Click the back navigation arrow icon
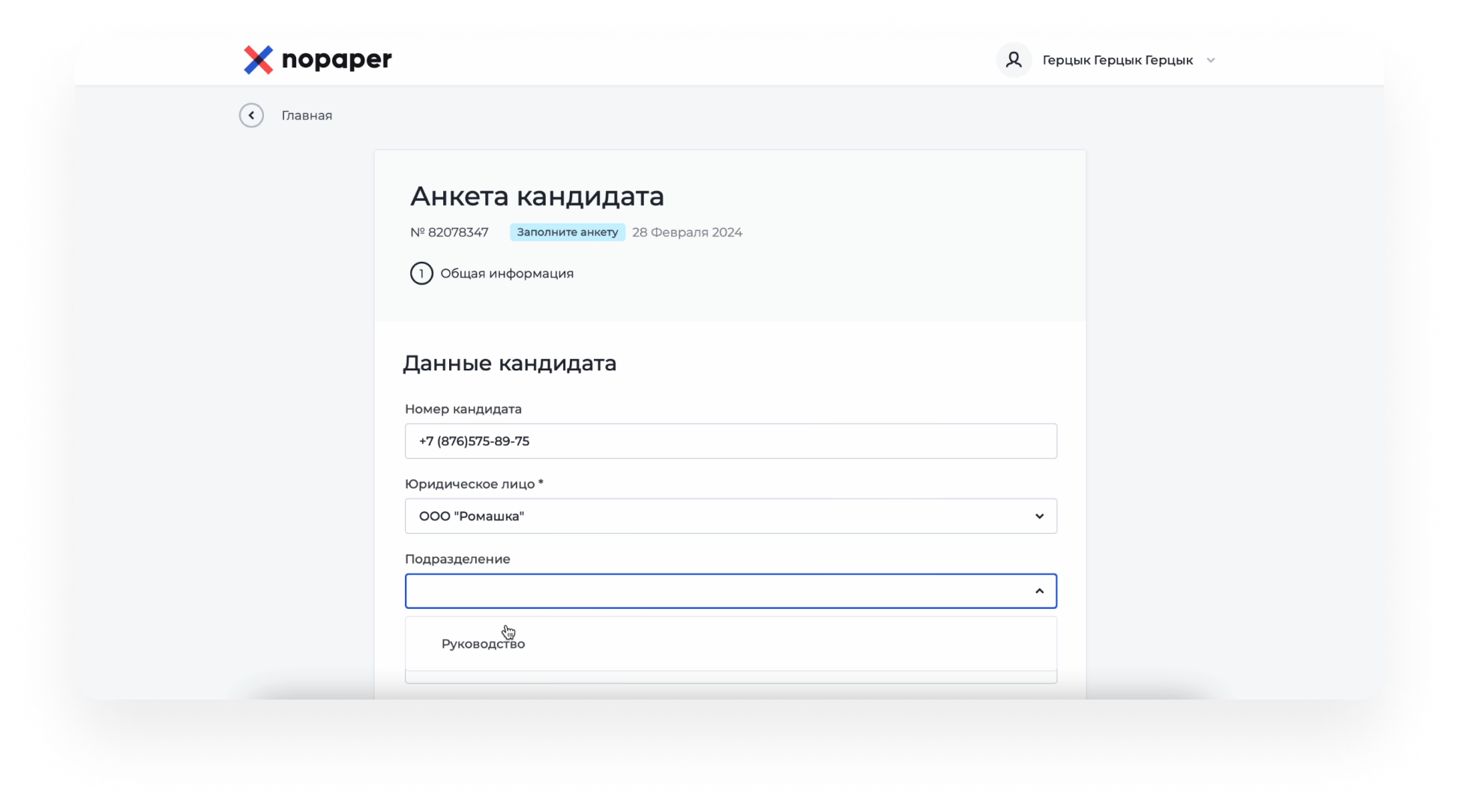Screen dimensions: 1459x812 (x=251, y=115)
